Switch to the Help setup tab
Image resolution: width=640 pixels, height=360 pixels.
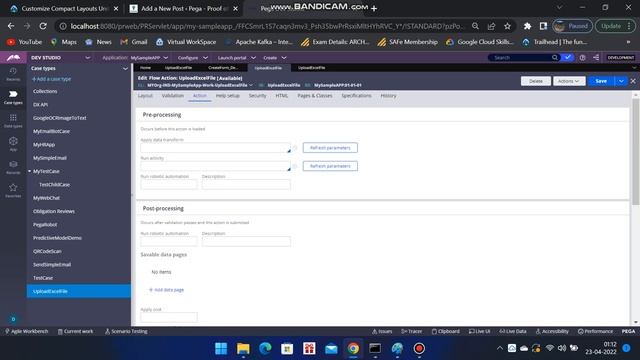[228, 96]
